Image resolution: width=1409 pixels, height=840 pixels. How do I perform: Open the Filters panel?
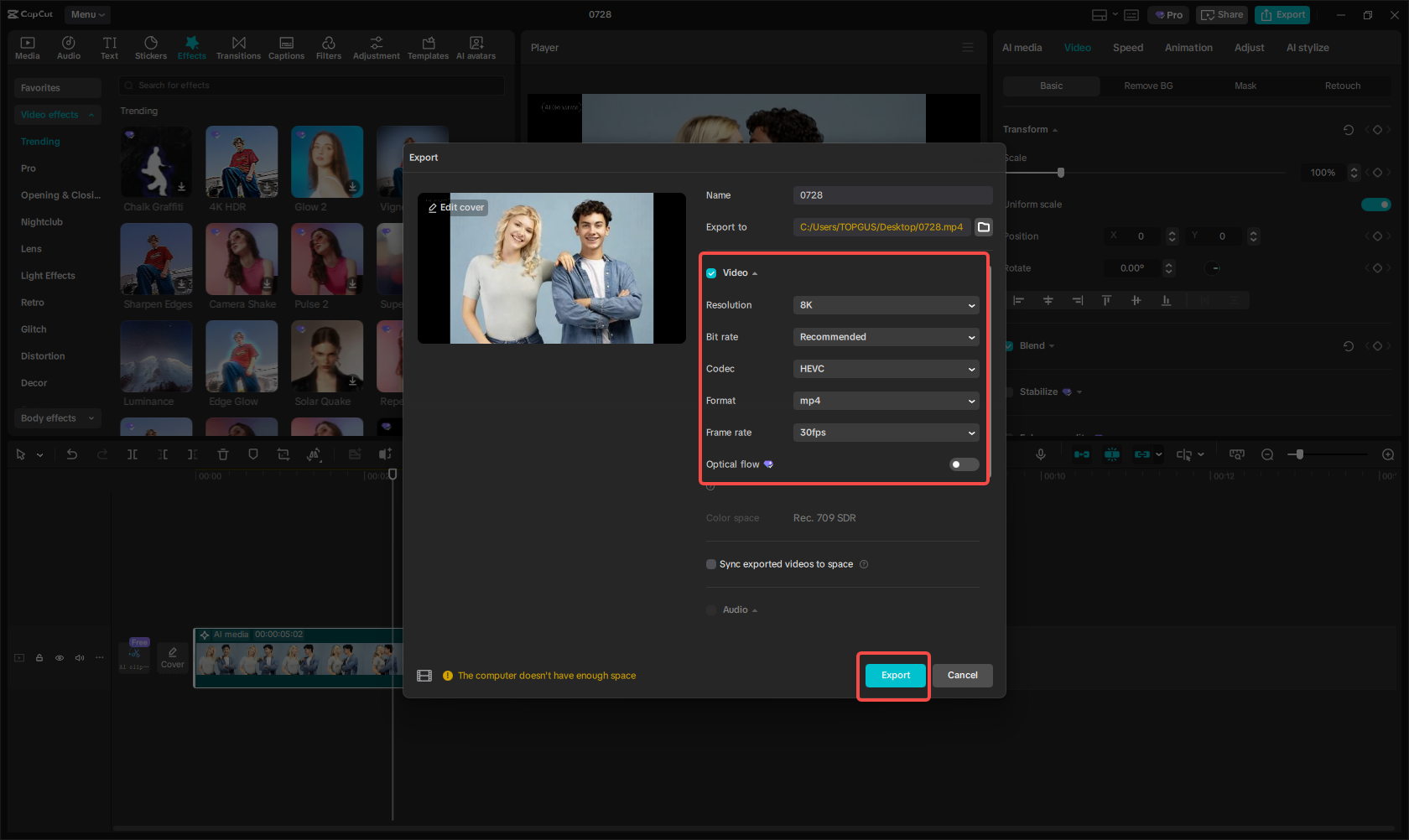(x=328, y=46)
